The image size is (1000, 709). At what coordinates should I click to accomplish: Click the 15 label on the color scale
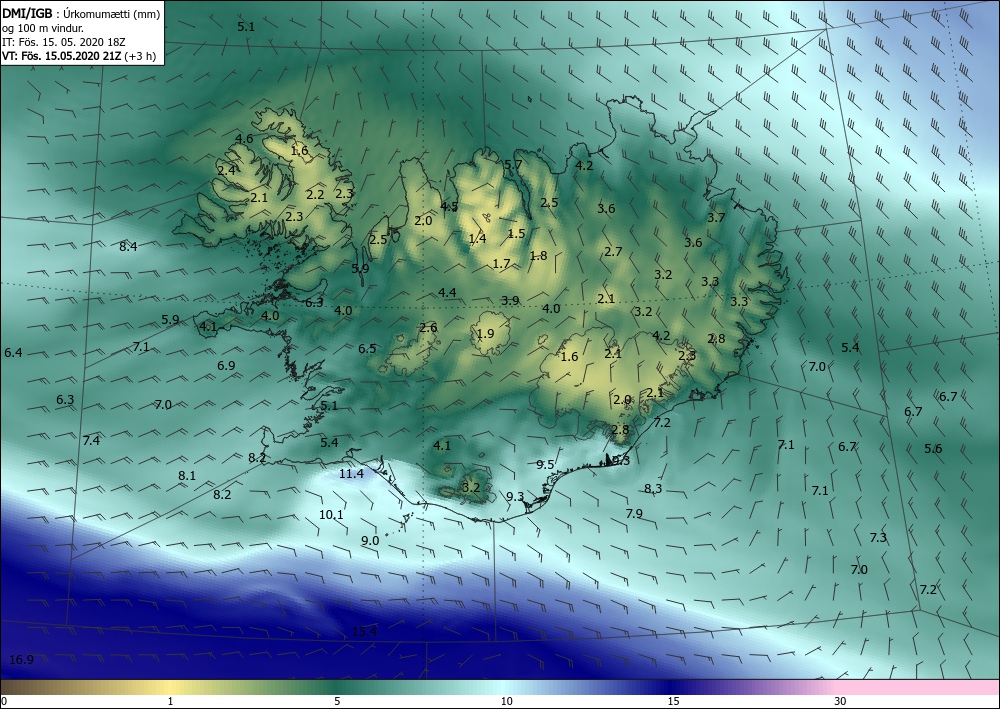point(673,701)
